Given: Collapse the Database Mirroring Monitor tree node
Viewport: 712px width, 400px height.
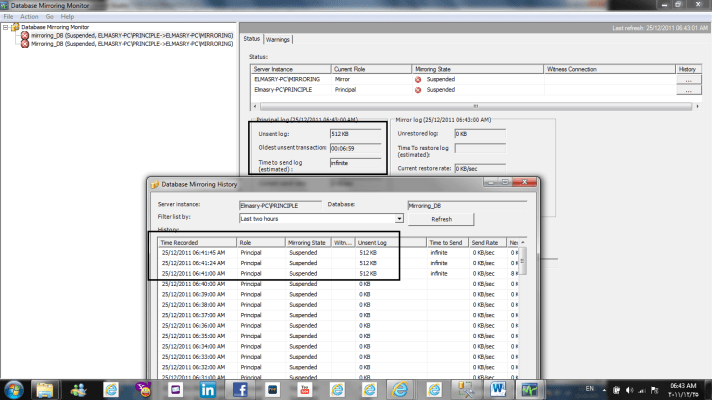Looking at the screenshot, I should pyautogui.click(x=5, y=27).
